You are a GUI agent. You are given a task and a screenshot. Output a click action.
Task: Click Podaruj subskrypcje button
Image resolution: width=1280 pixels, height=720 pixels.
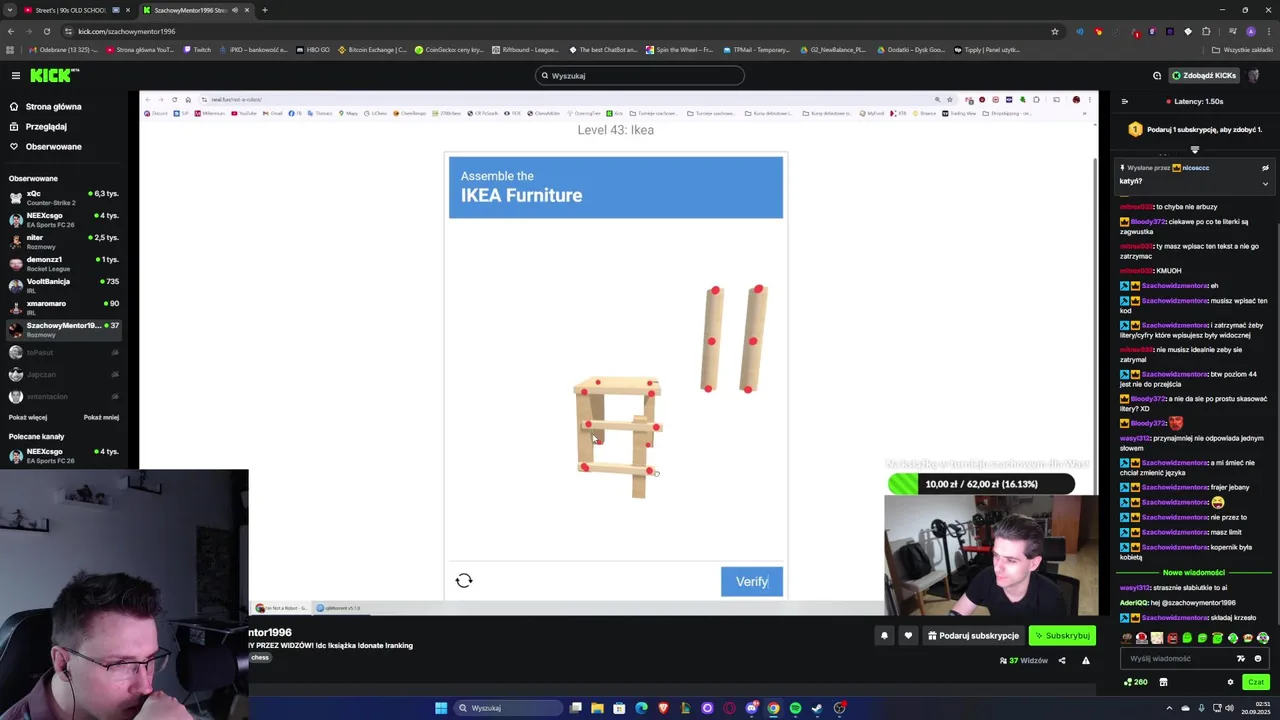click(973, 636)
